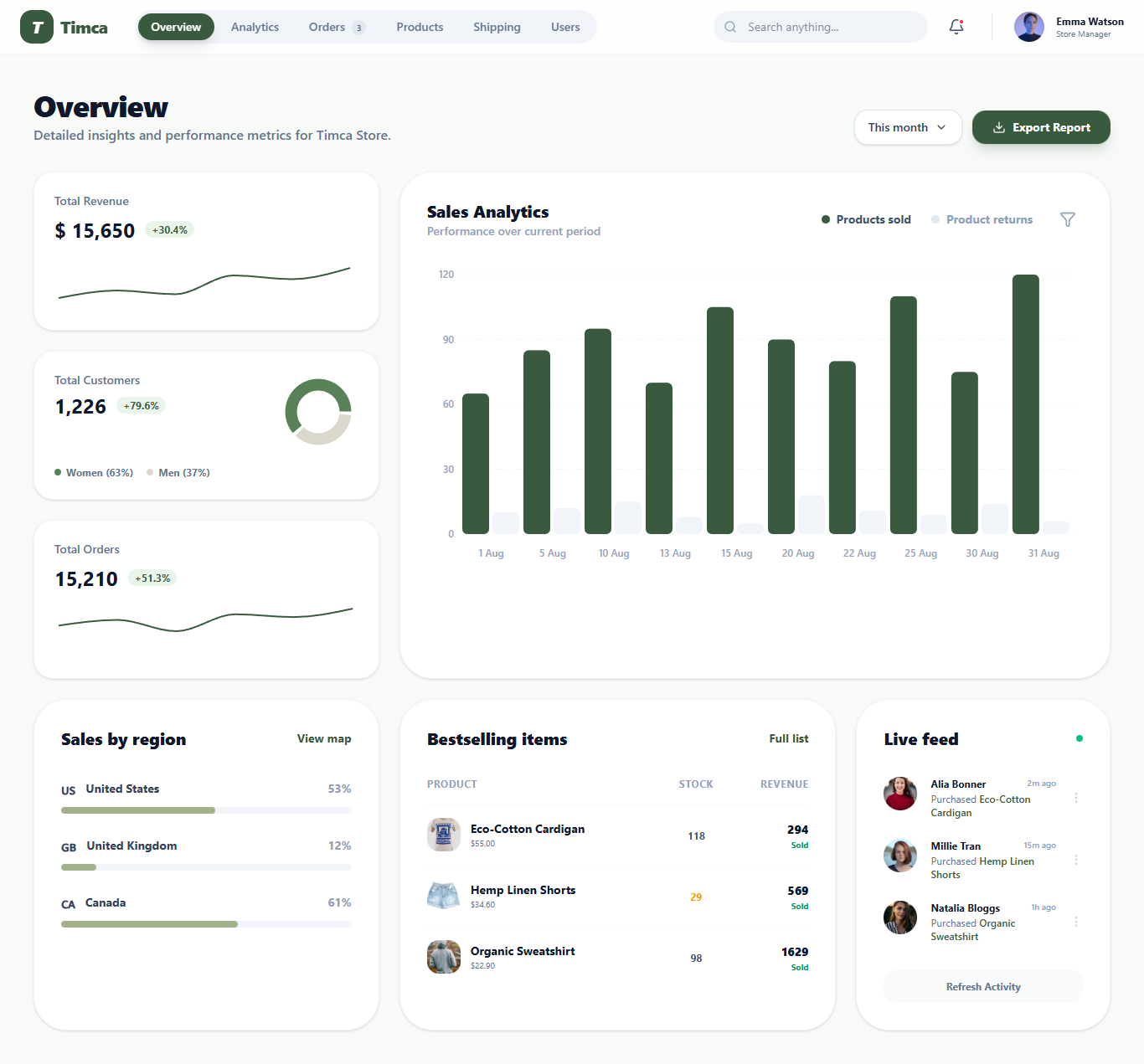The width and height of the screenshot is (1144, 1064).
Task: Toggle Product returns legend series
Action: (x=982, y=219)
